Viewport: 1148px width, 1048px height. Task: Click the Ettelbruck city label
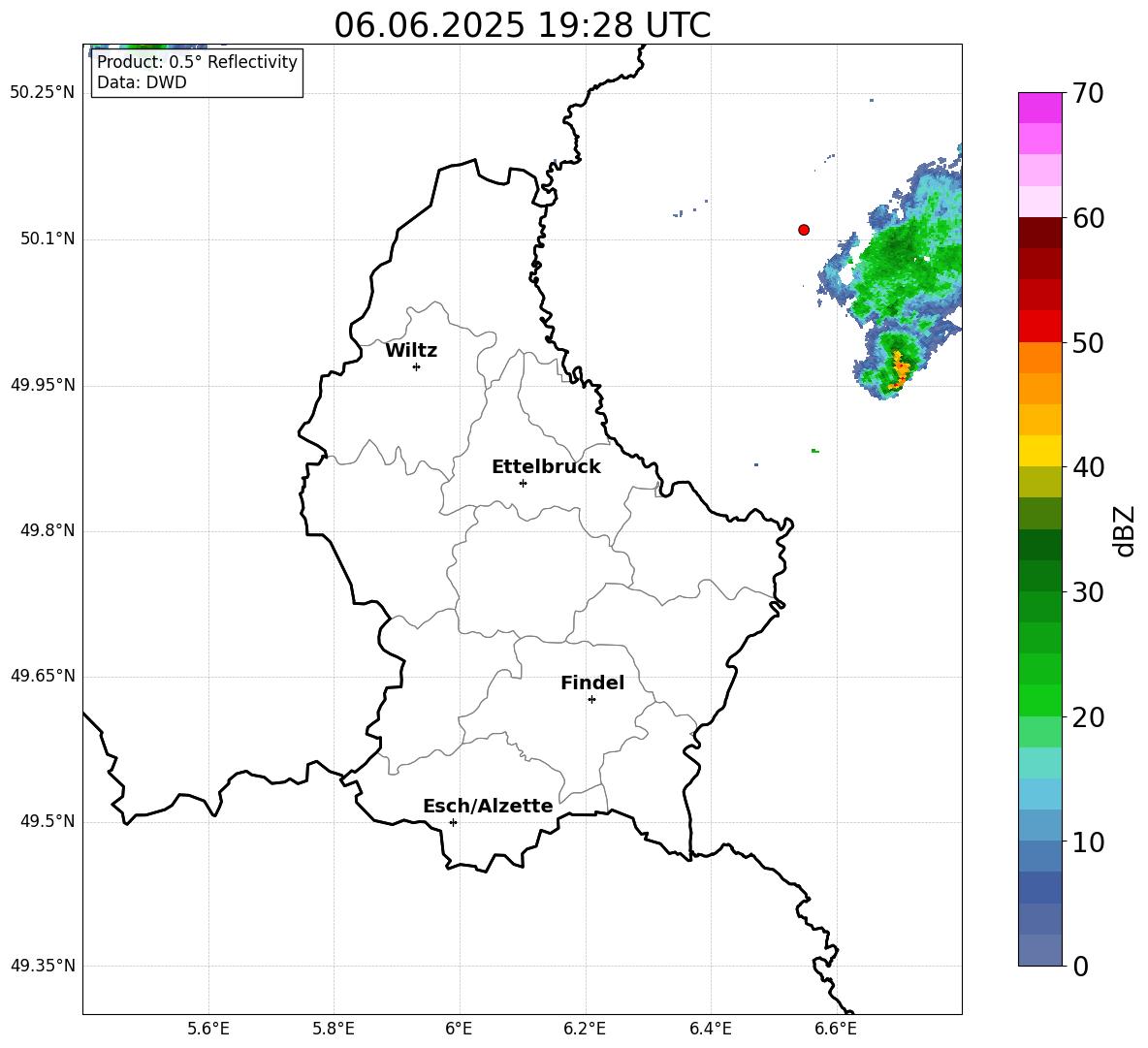546,467
